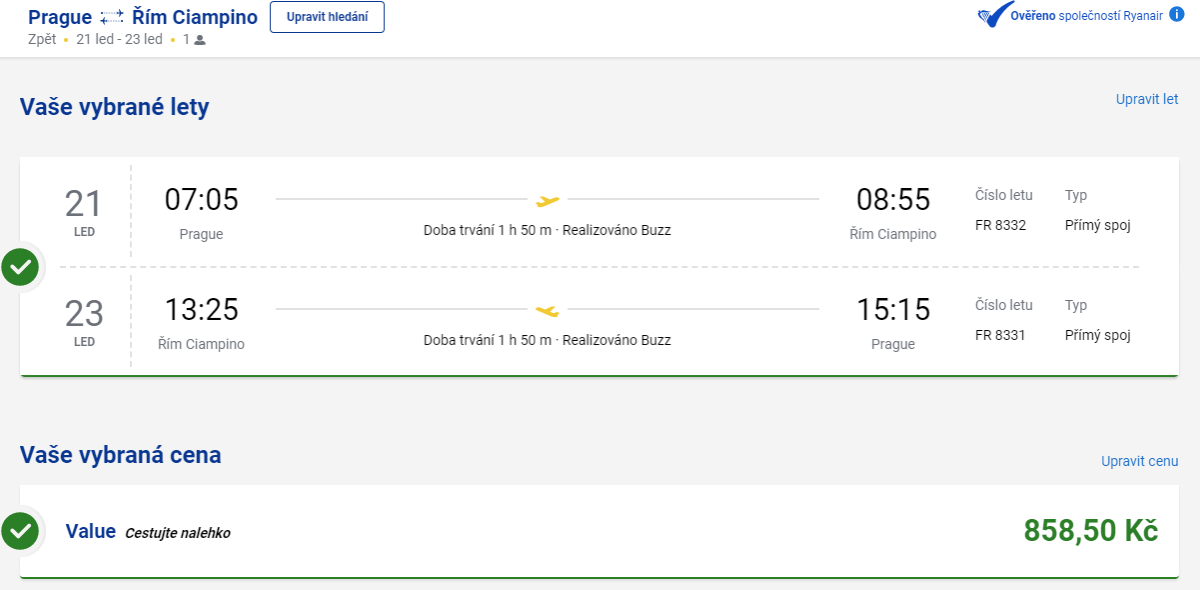Open the Upravit let link

tap(1147, 99)
